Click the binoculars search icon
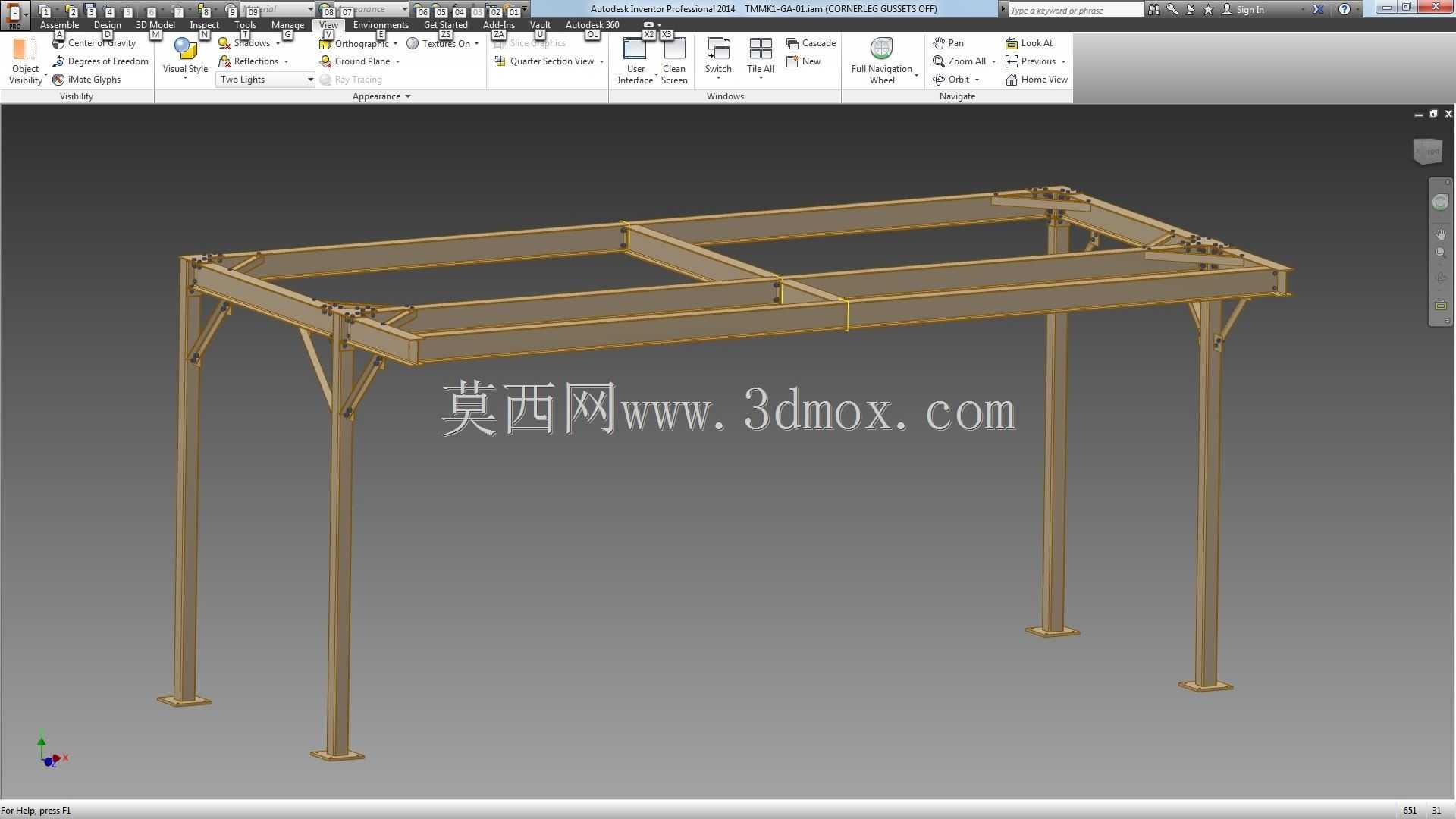 coord(1153,10)
